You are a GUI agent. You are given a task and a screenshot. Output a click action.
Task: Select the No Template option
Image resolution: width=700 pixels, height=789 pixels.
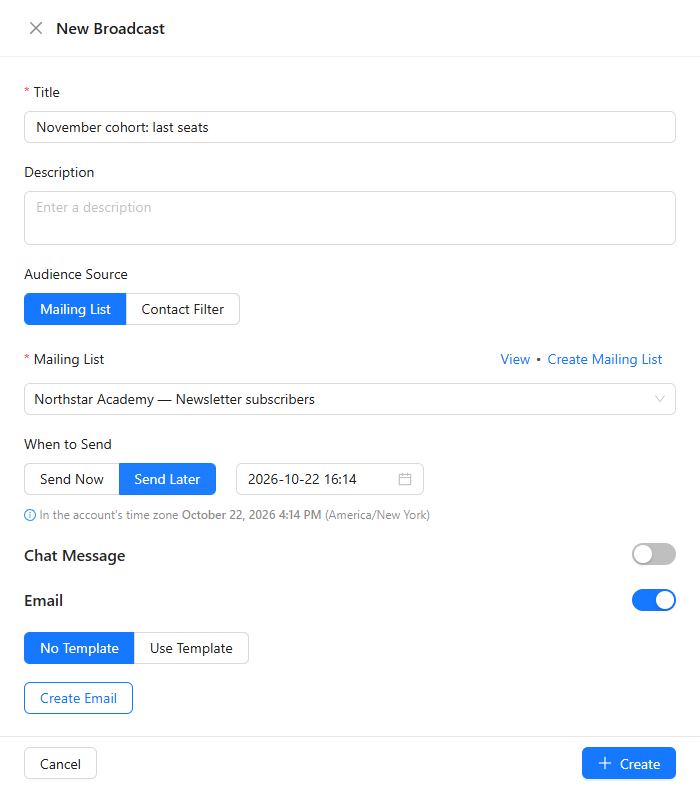click(79, 648)
